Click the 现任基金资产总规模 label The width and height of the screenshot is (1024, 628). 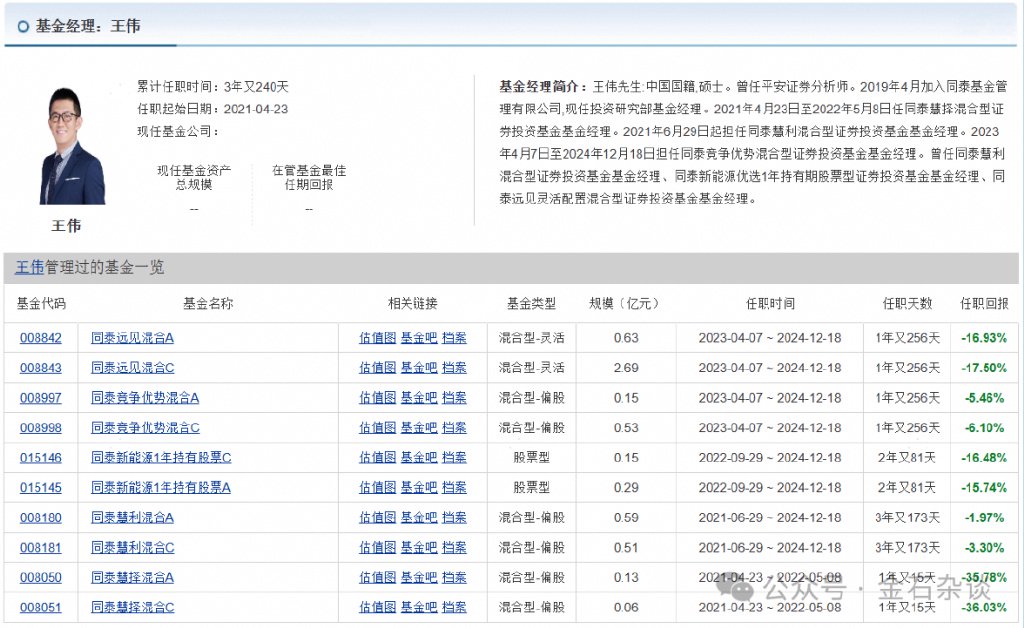click(194, 178)
